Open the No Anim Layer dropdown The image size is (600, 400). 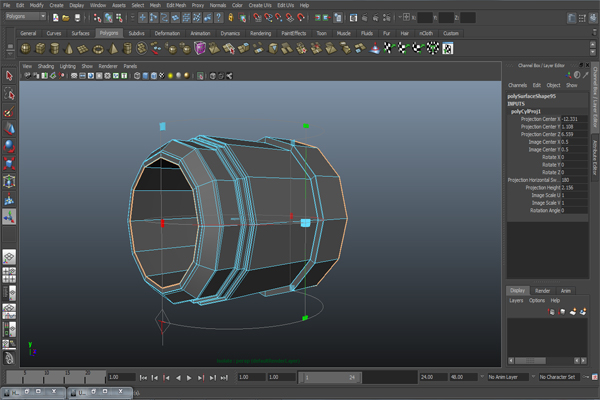pos(508,377)
